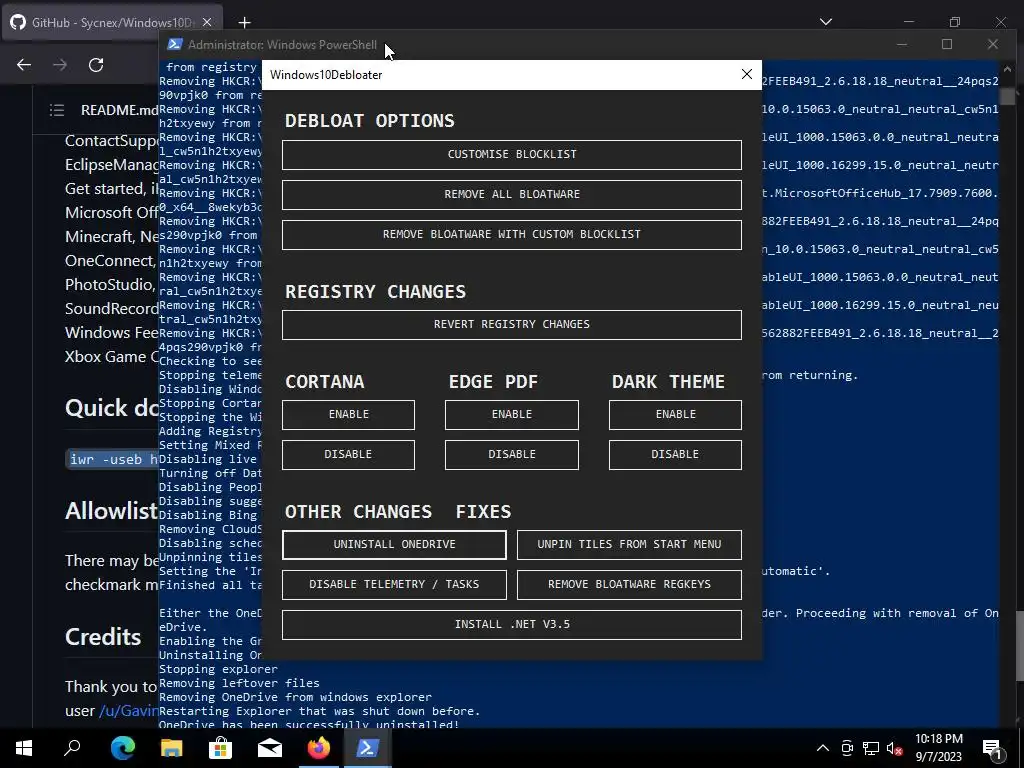
Task: Go back in the browser
Action: coord(24,65)
